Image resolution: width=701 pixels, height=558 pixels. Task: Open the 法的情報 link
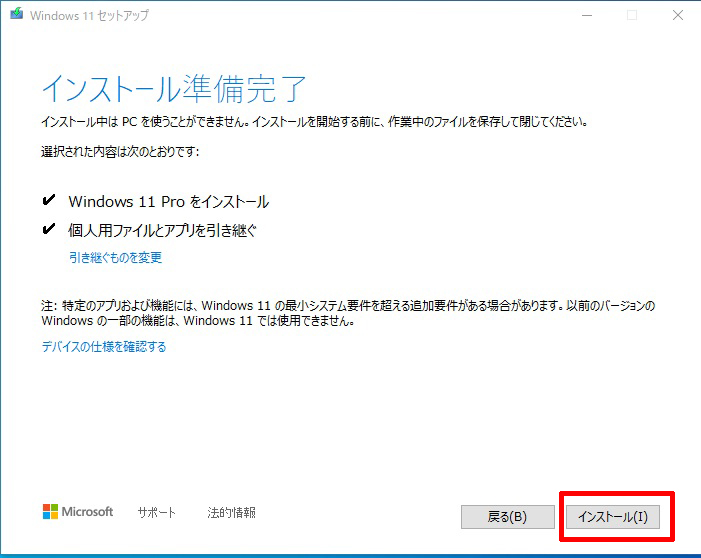tap(232, 512)
